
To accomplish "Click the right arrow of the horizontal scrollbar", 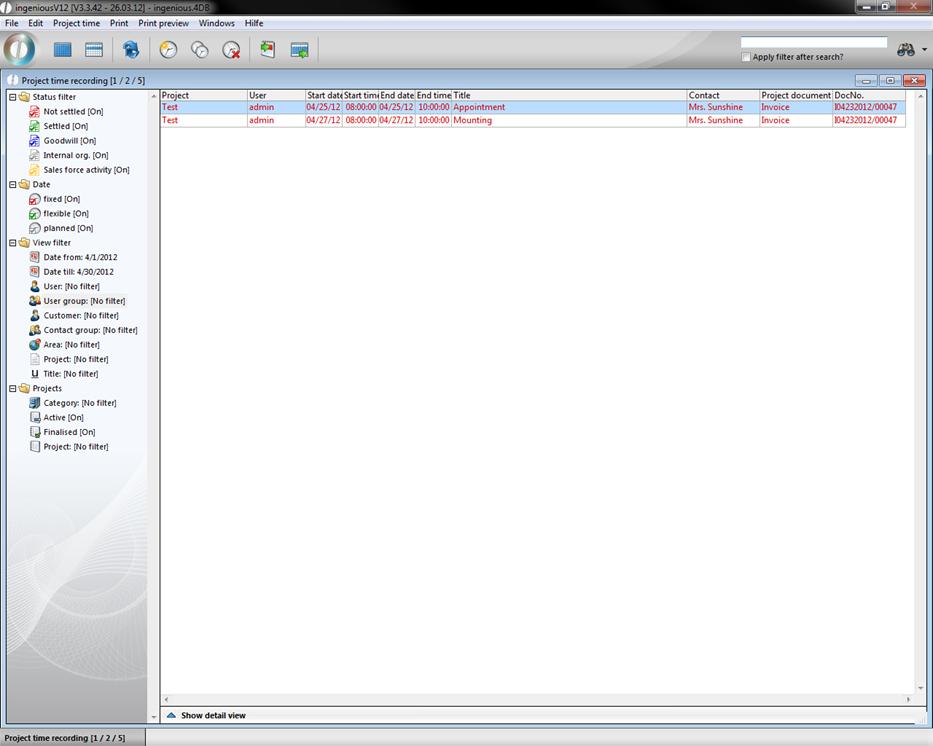I will point(908,700).
